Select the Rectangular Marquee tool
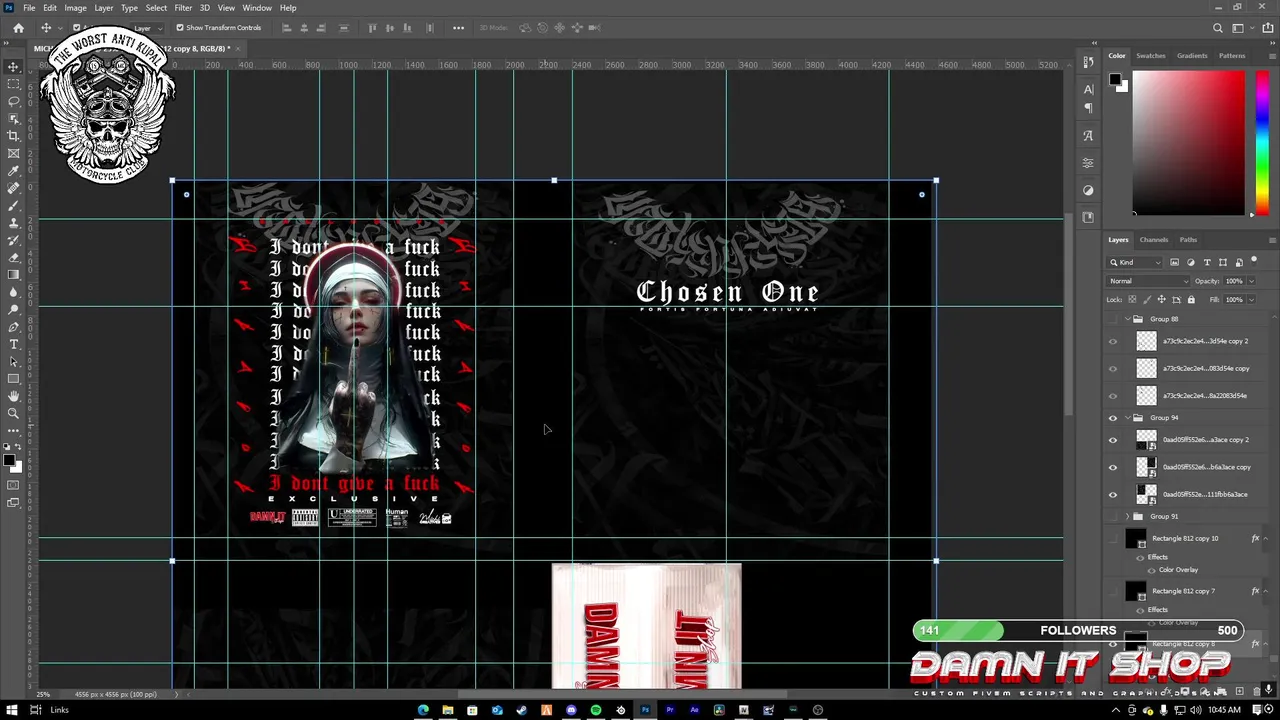 pos(13,84)
